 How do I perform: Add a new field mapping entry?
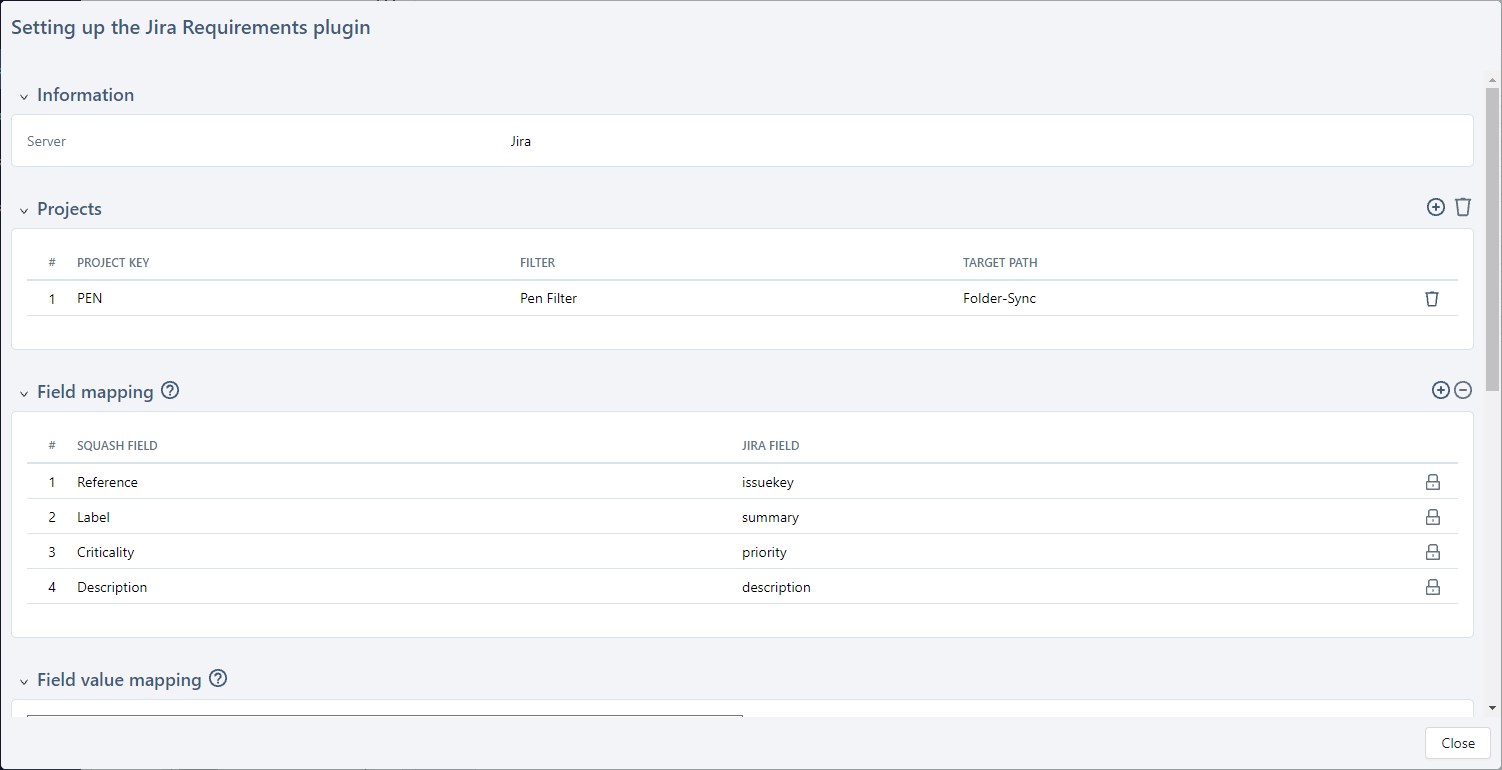pyautogui.click(x=1441, y=390)
